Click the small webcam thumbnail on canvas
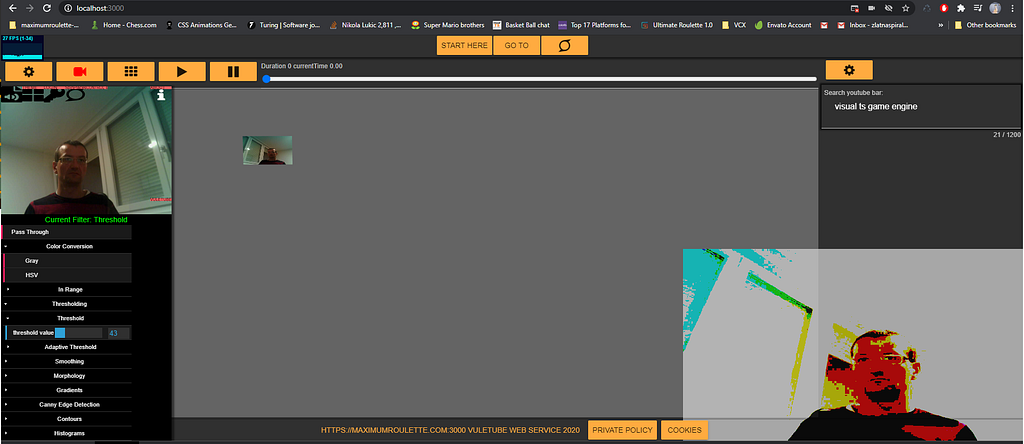1024x444 pixels. [x=268, y=150]
